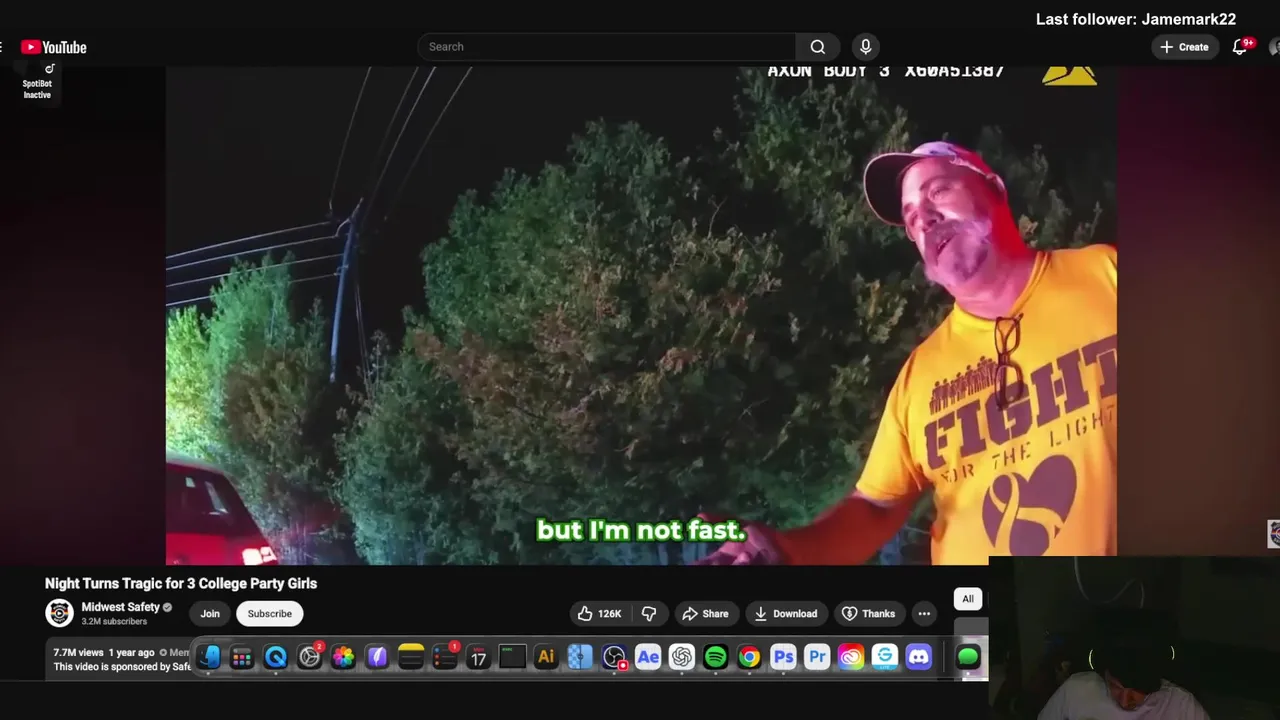The image size is (1280, 720).
Task: Like the video showing 126K
Action: 600,614
